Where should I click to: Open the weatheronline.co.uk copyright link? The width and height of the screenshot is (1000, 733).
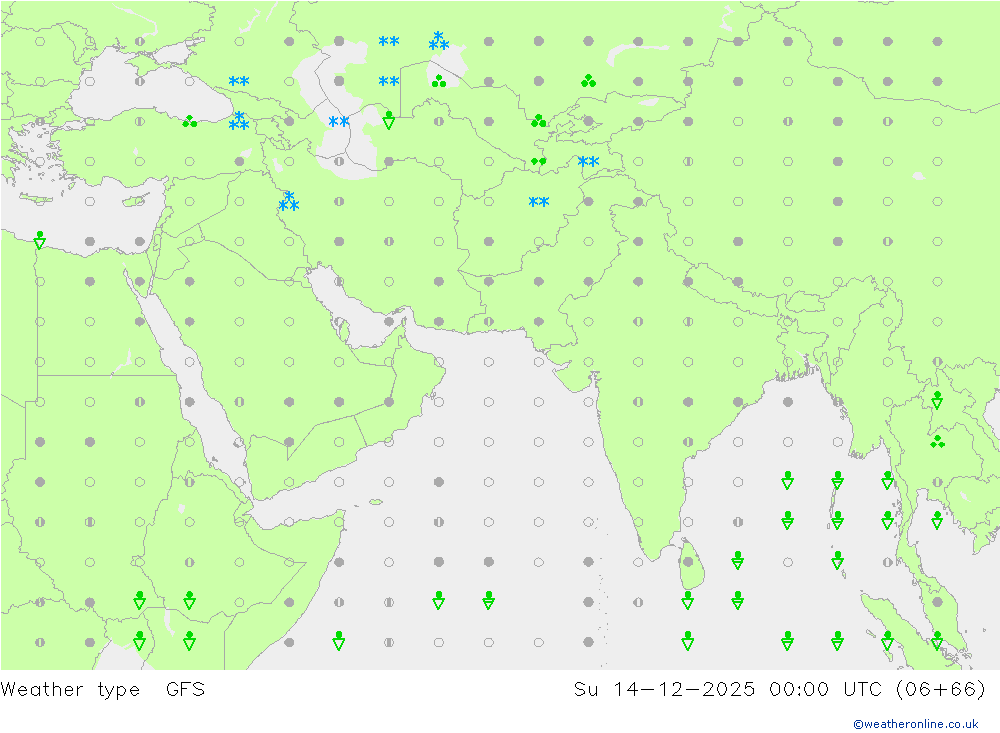pyautogui.click(x=916, y=723)
